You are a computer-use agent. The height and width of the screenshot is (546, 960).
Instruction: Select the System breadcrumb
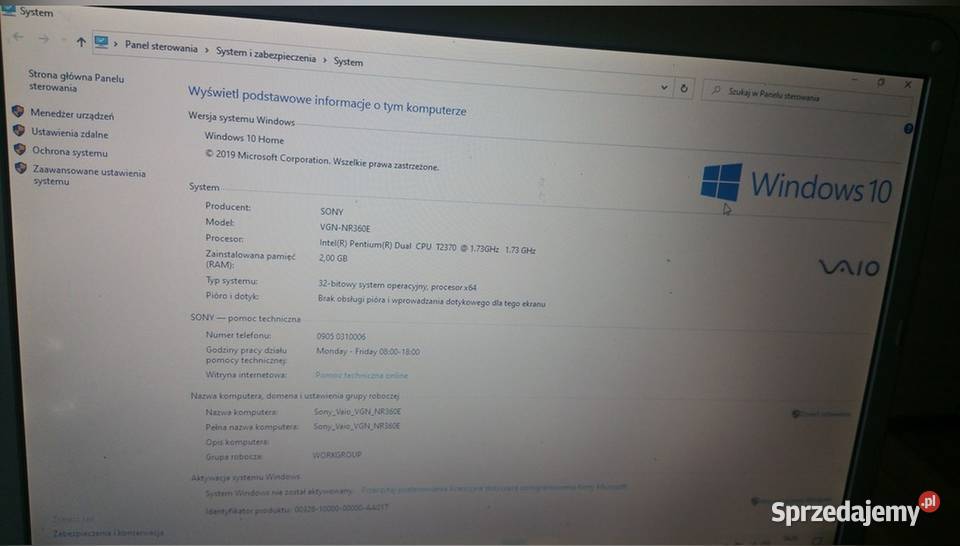348,62
